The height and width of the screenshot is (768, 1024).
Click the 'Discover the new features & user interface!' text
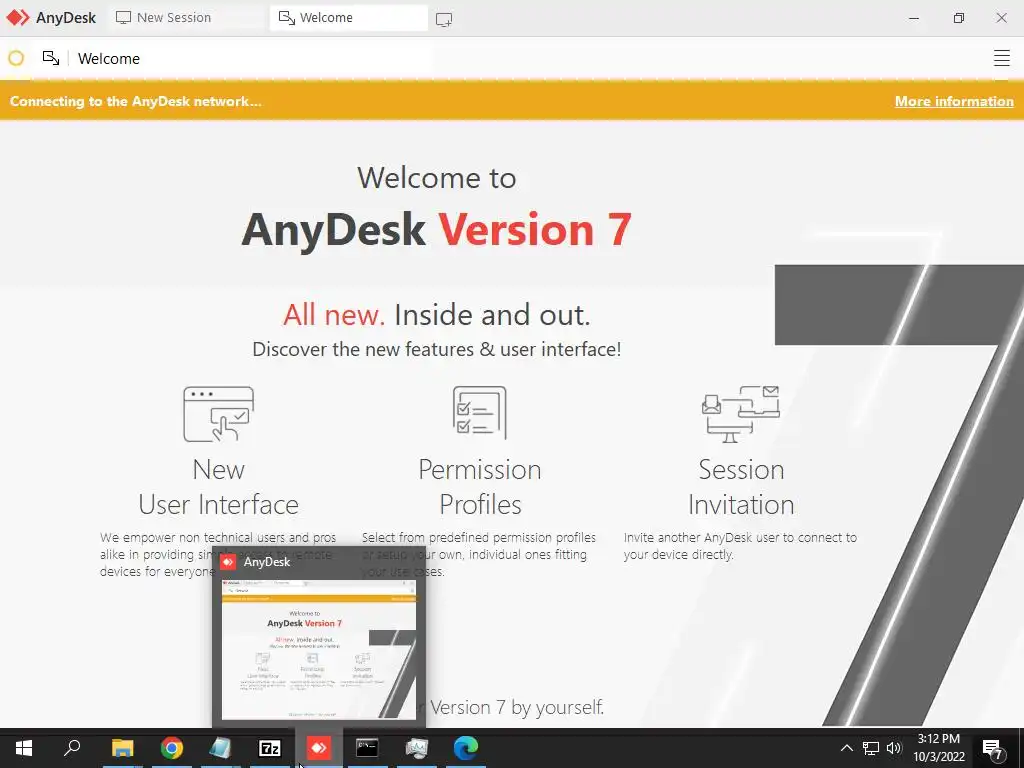[x=436, y=349]
